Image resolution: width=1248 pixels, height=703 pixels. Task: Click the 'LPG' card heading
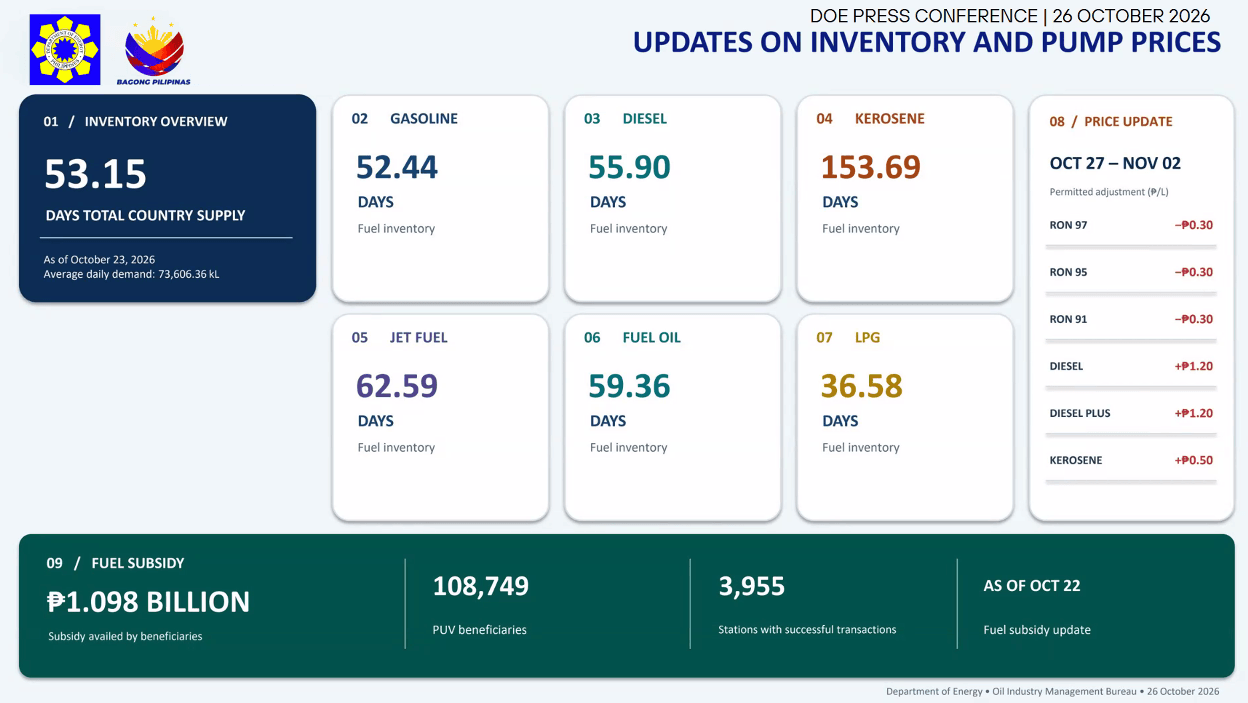coord(868,337)
